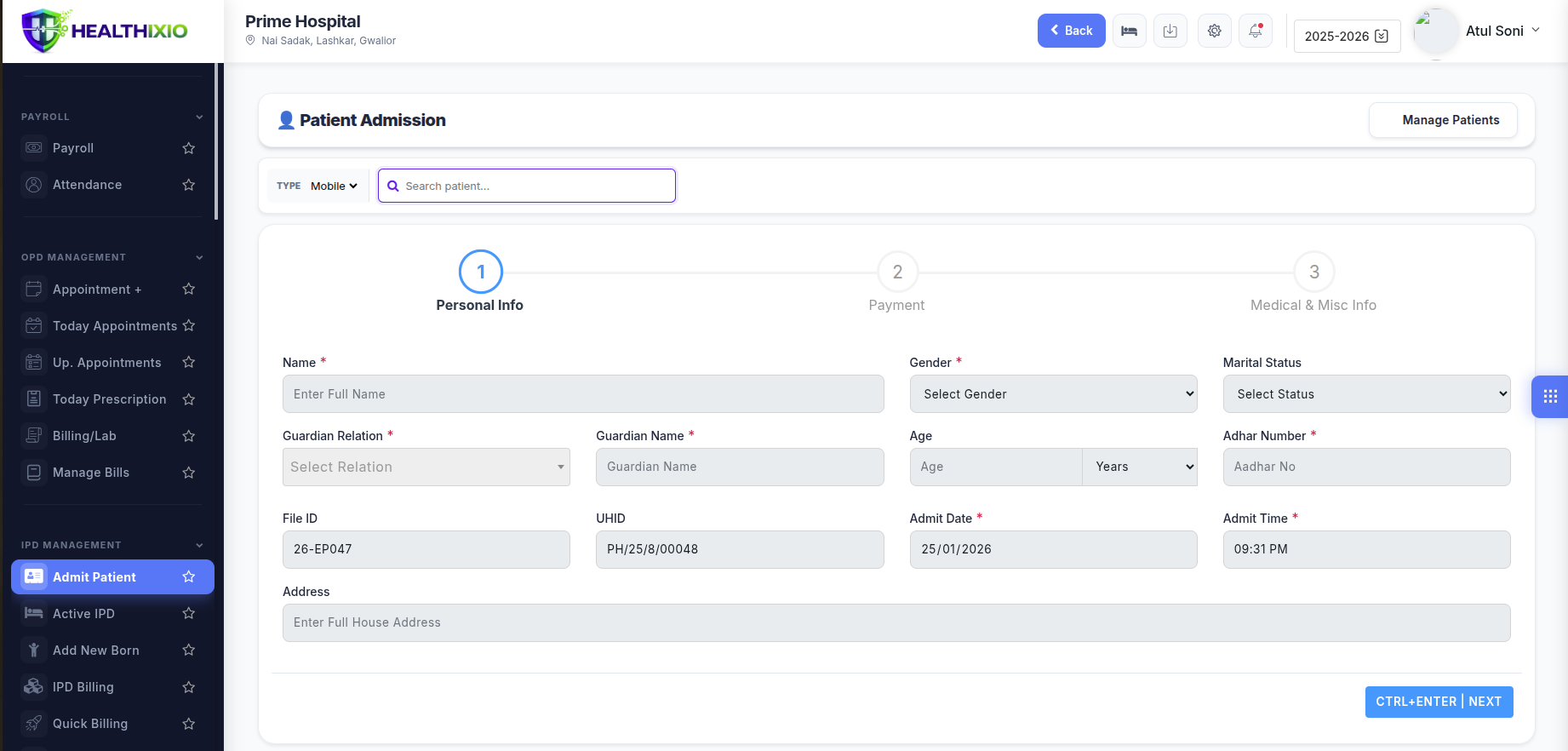
Task: Open Admit Patient menu item
Action: click(112, 577)
